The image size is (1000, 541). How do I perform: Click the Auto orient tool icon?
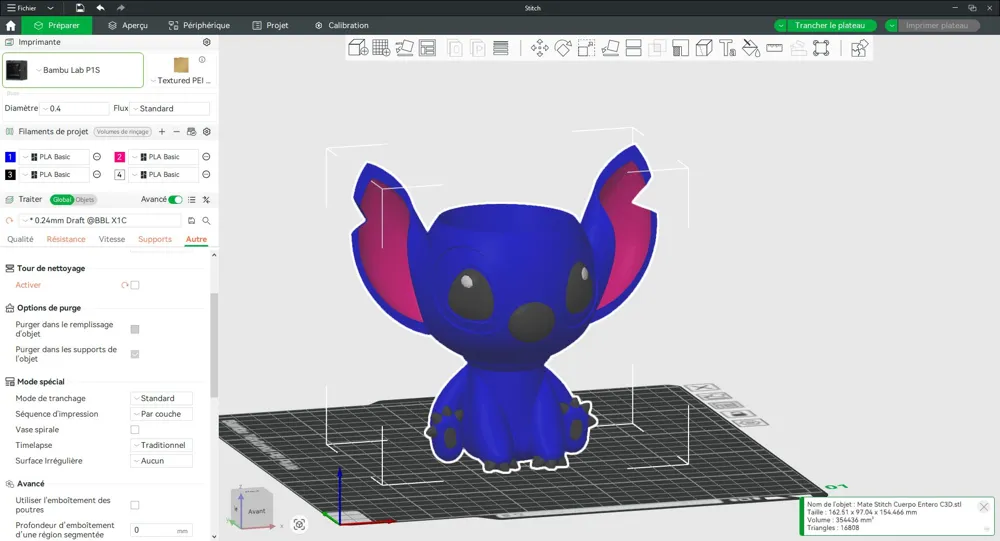pos(404,48)
